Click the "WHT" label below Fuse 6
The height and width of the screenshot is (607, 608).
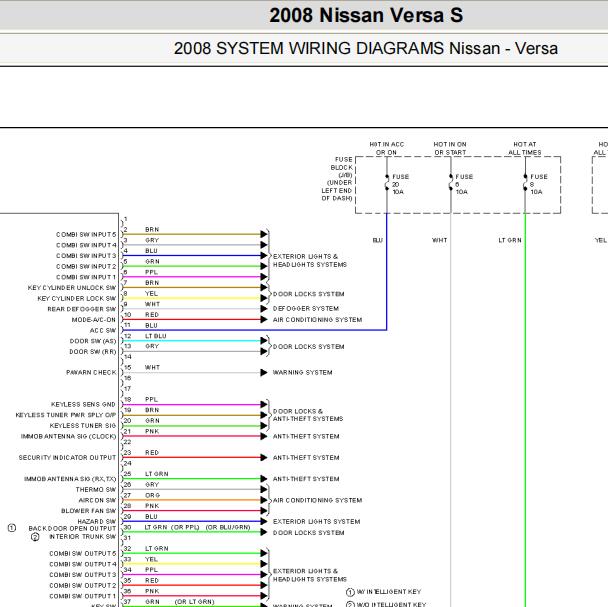[440, 240]
